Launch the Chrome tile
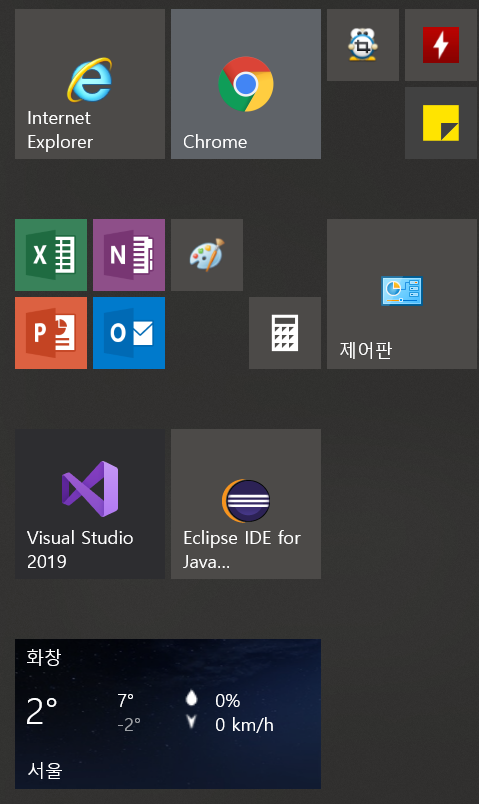This screenshot has width=479, height=804. (x=246, y=84)
